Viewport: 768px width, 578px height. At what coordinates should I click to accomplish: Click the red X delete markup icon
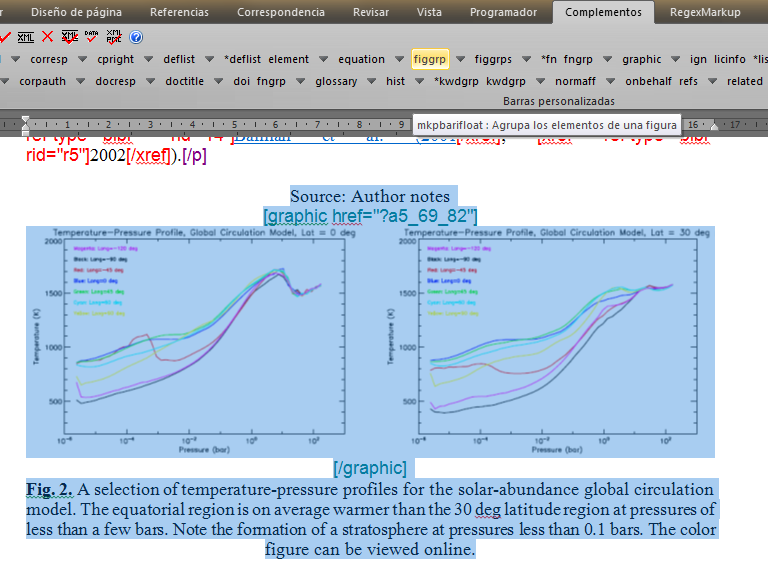tap(47, 37)
